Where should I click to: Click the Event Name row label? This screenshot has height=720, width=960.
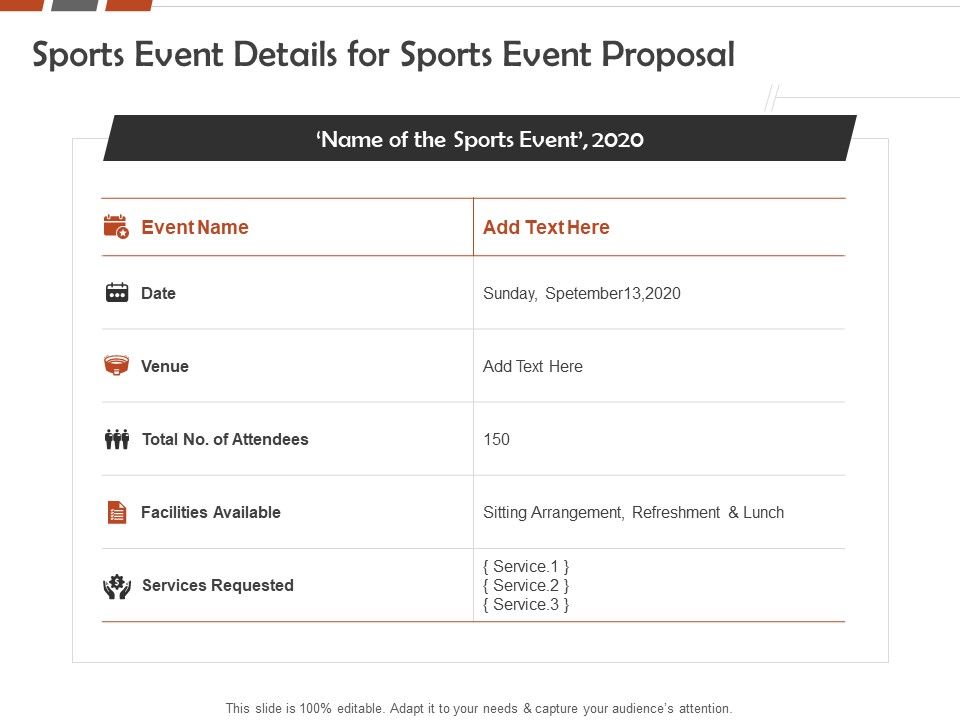coord(194,227)
